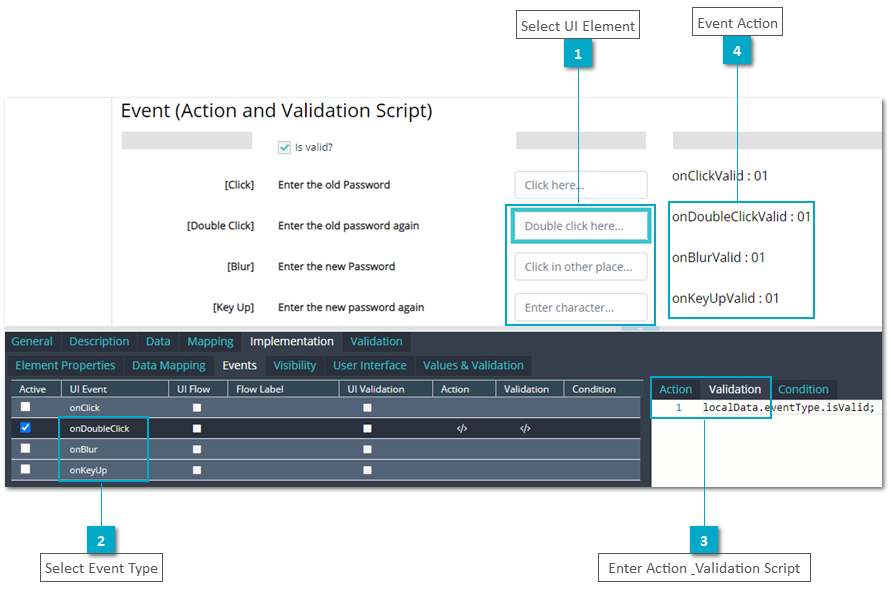Focus the 'Double click here...' input field

581,226
